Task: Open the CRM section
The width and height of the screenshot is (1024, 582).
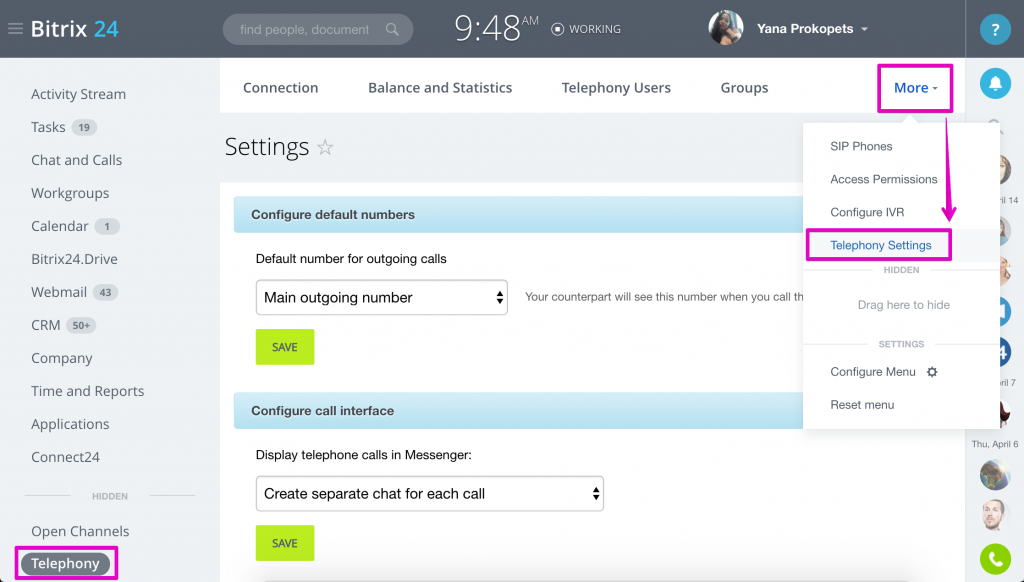Action: pyautogui.click(x=46, y=325)
